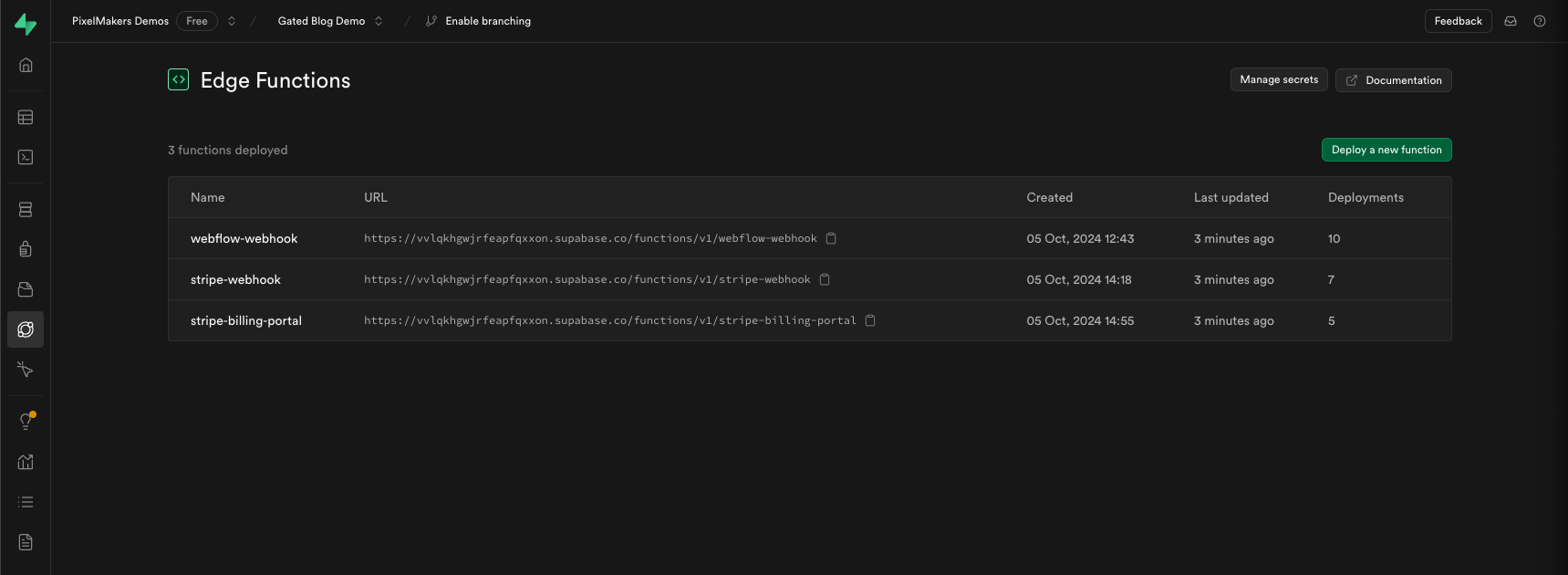Viewport: 1568px width, 575px height.
Task: Click Deploy a new function
Action: click(1386, 150)
